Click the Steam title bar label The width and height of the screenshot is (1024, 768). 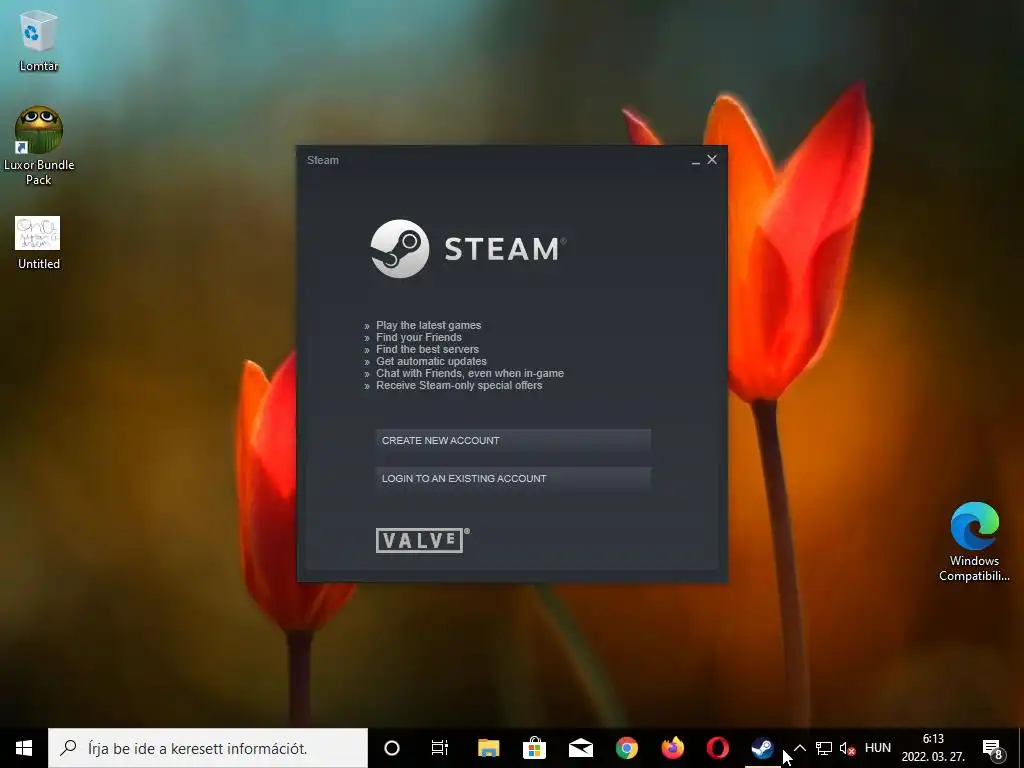[323, 160]
